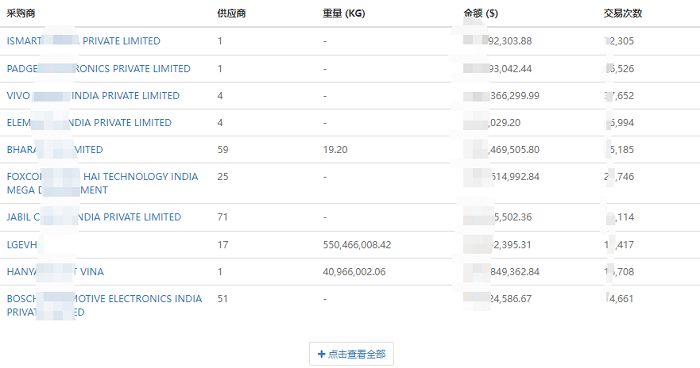Select the ELEM... INDIA PRIVATE LIMITED link
The width and height of the screenshot is (700, 368).
(x=89, y=122)
